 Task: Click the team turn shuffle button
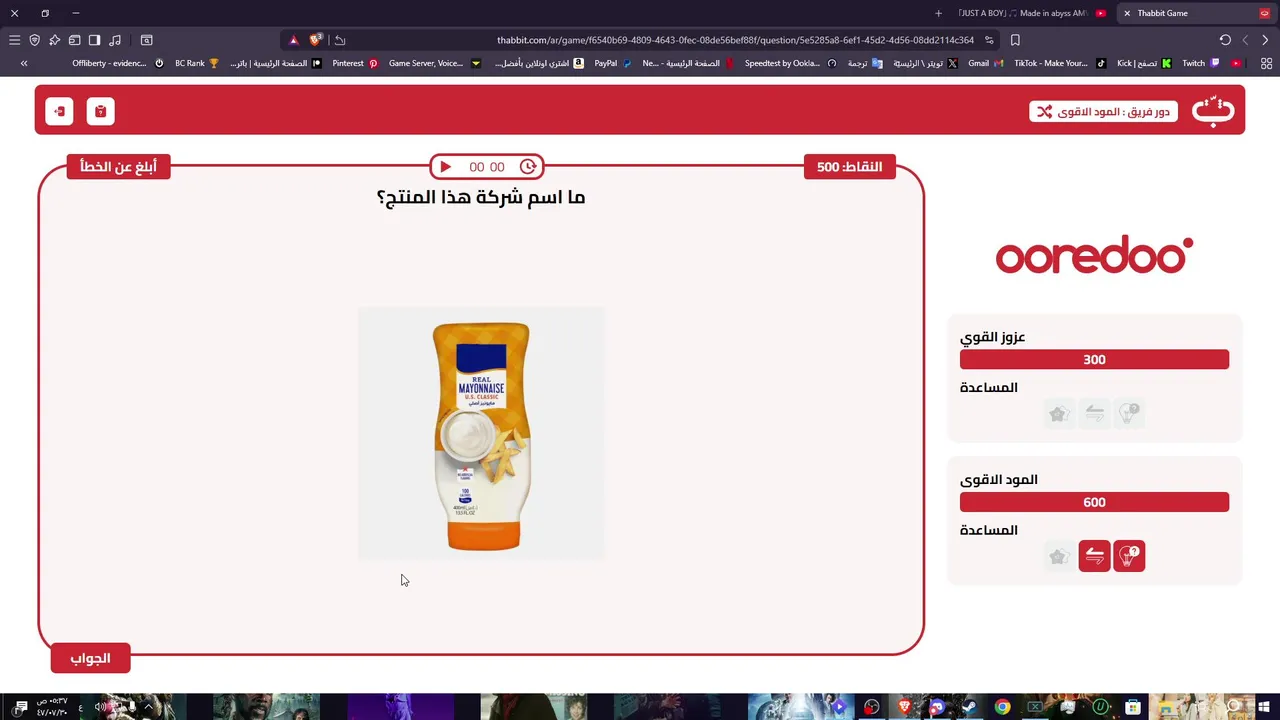coord(1103,111)
